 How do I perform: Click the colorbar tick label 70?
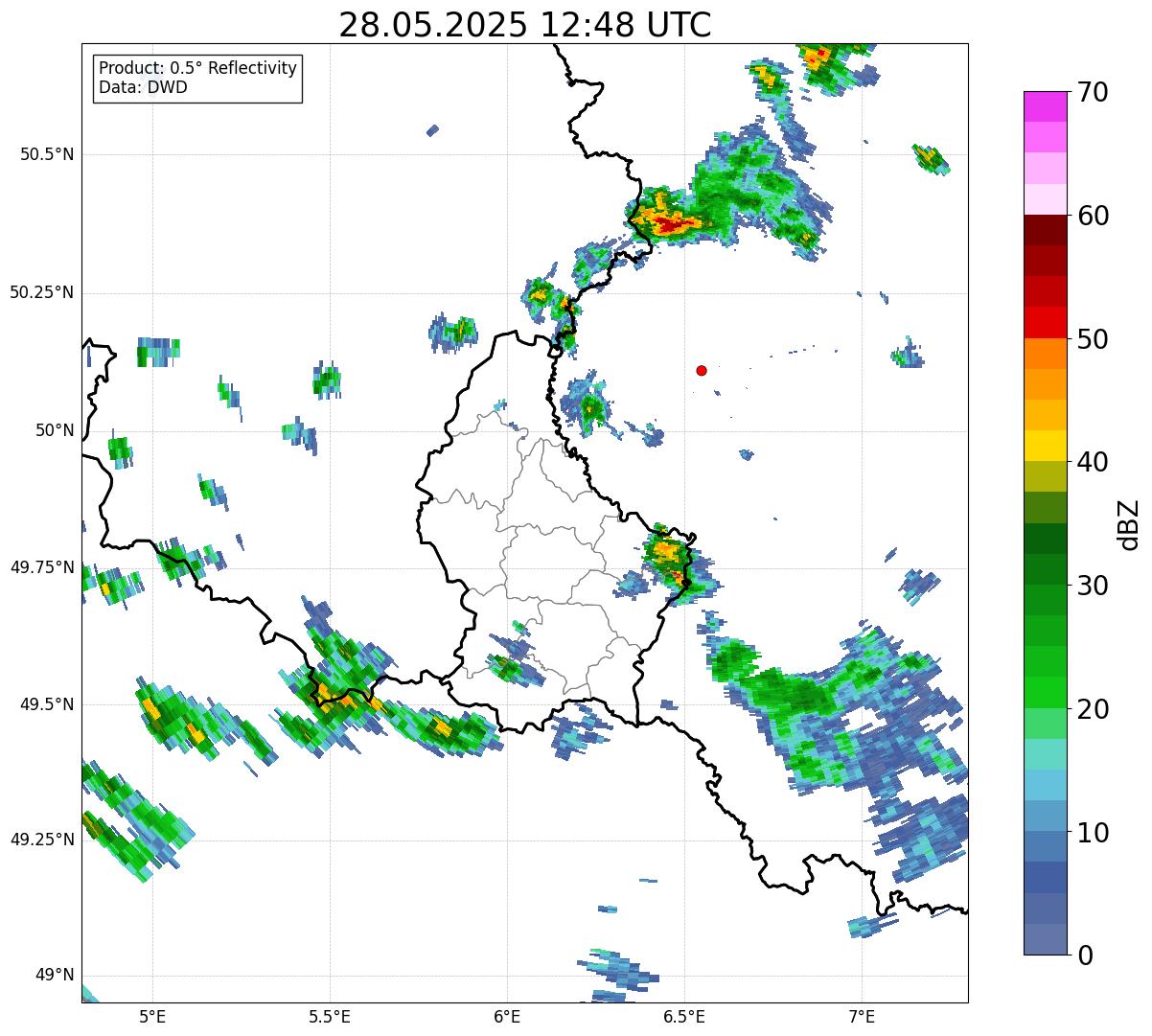(x=1093, y=92)
